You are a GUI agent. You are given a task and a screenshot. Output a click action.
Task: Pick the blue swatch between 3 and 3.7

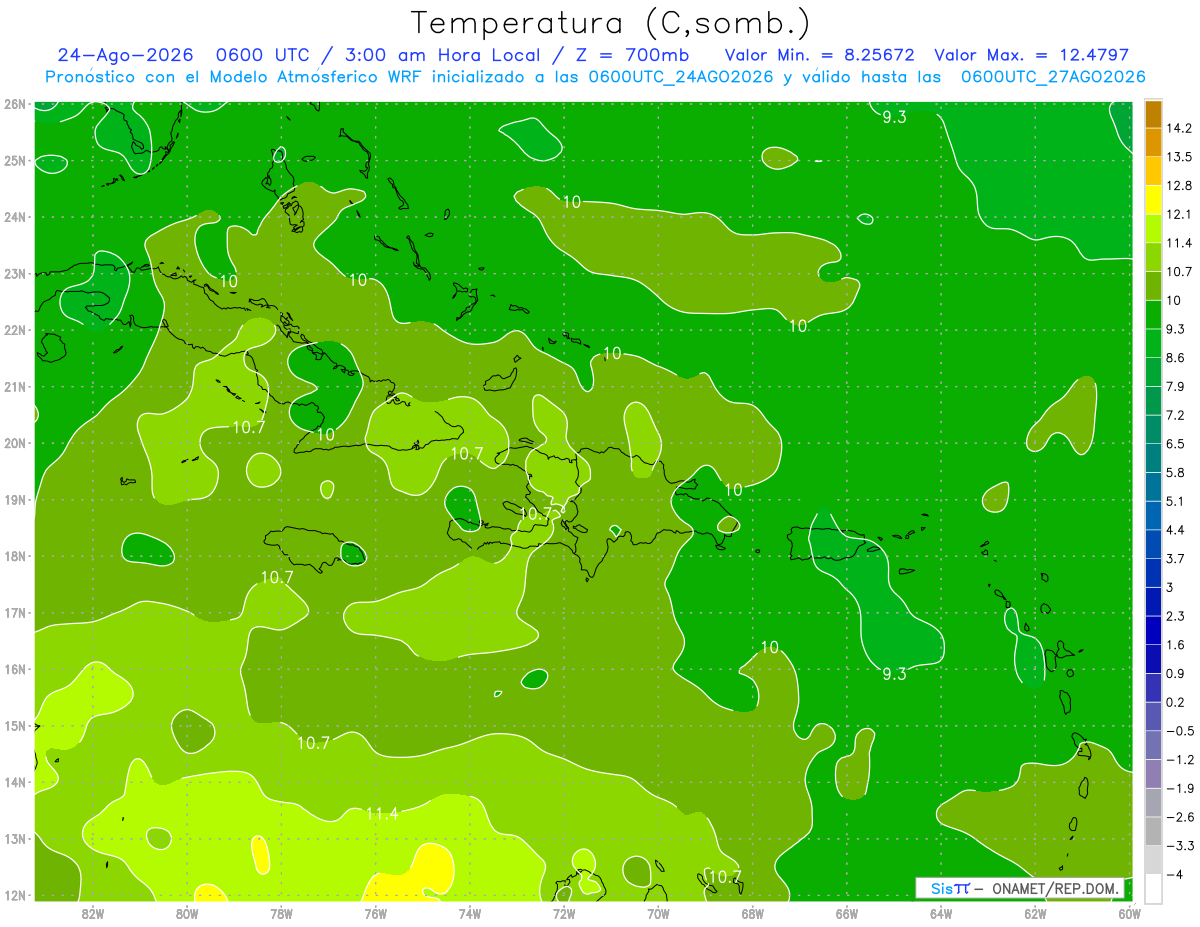click(x=1153, y=573)
